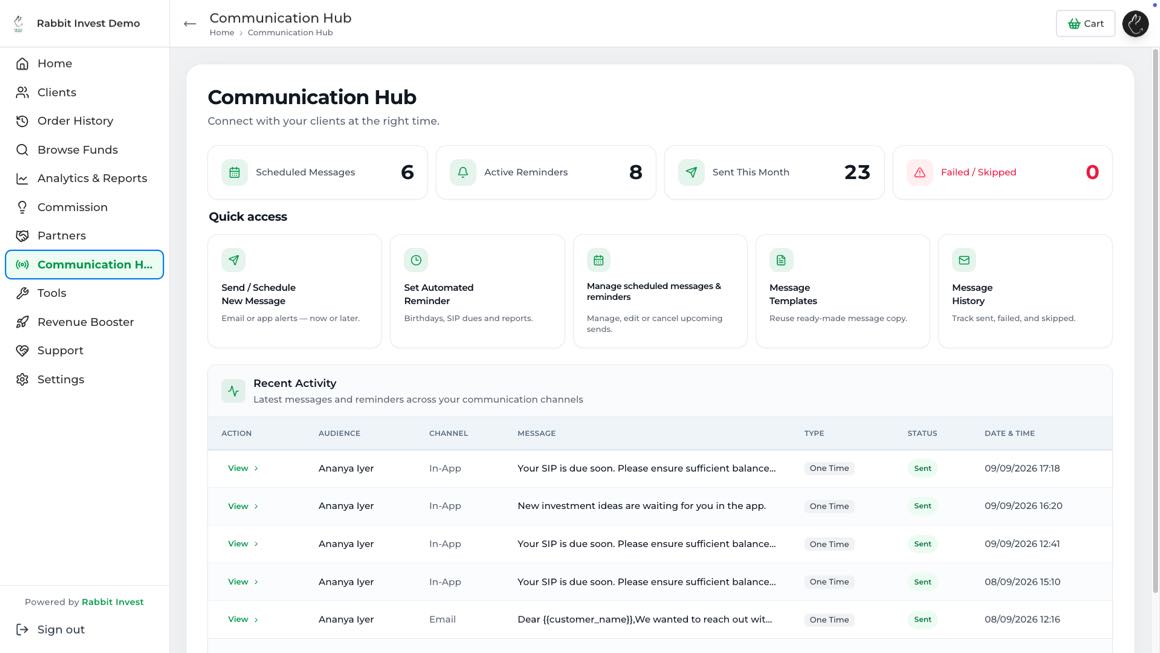Click the Sign out arrow icon
The height and width of the screenshot is (653, 1160).
[x=22, y=629]
